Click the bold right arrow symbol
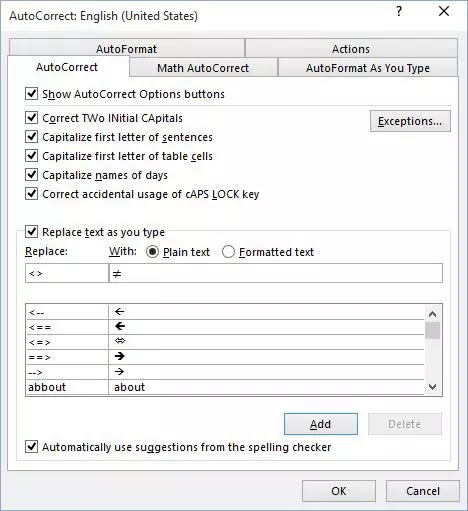 [x=119, y=356]
